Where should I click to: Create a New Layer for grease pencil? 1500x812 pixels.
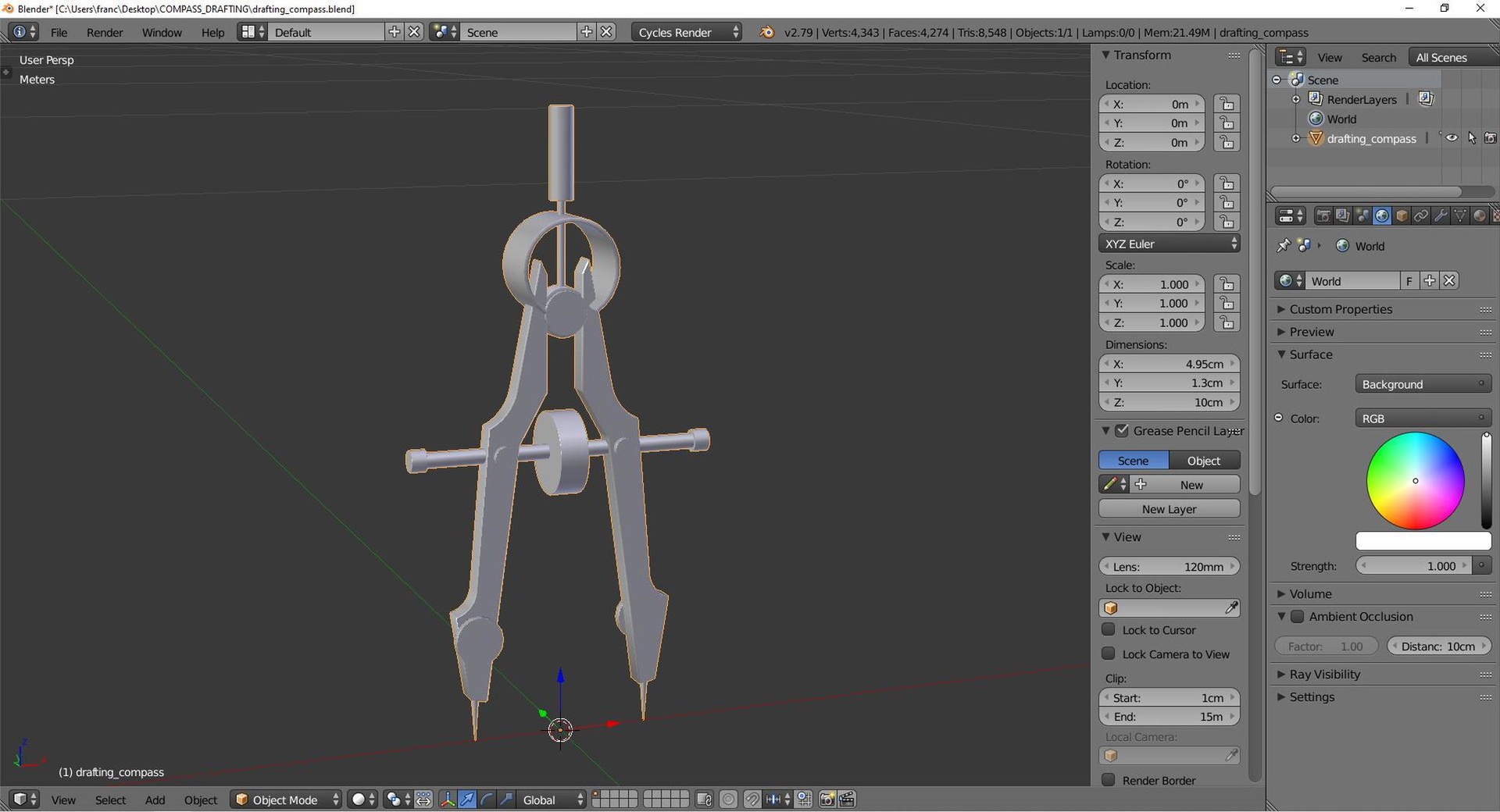point(1168,508)
